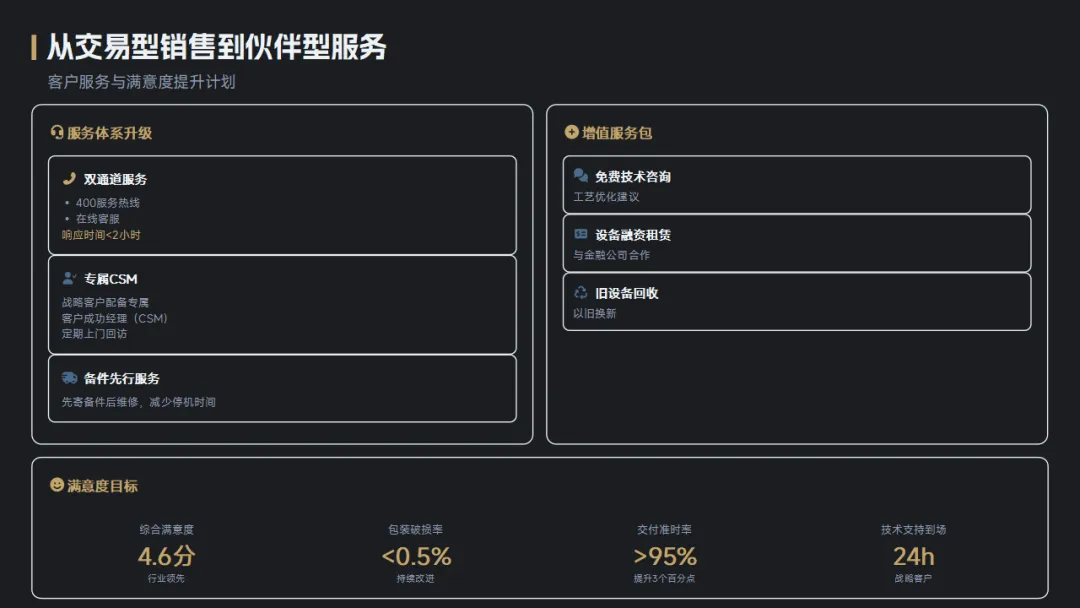Click the chat bubbles icon beside 免费技术咨询
Viewport: 1080px width, 608px height.
point(581,176)
